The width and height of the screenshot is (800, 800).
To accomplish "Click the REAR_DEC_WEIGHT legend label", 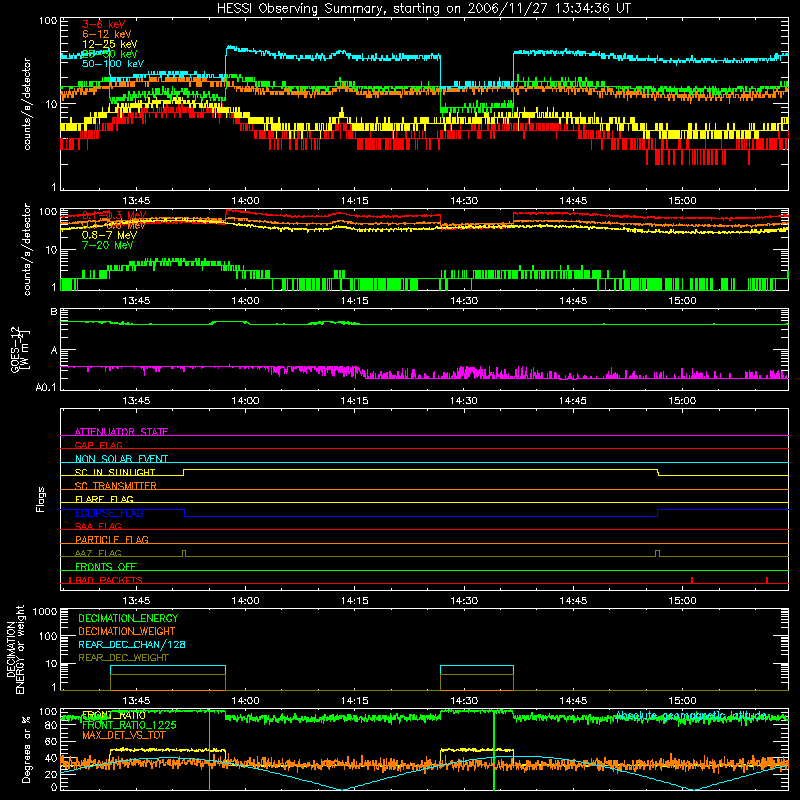I will pyautogui.click(x=123, y=658).
